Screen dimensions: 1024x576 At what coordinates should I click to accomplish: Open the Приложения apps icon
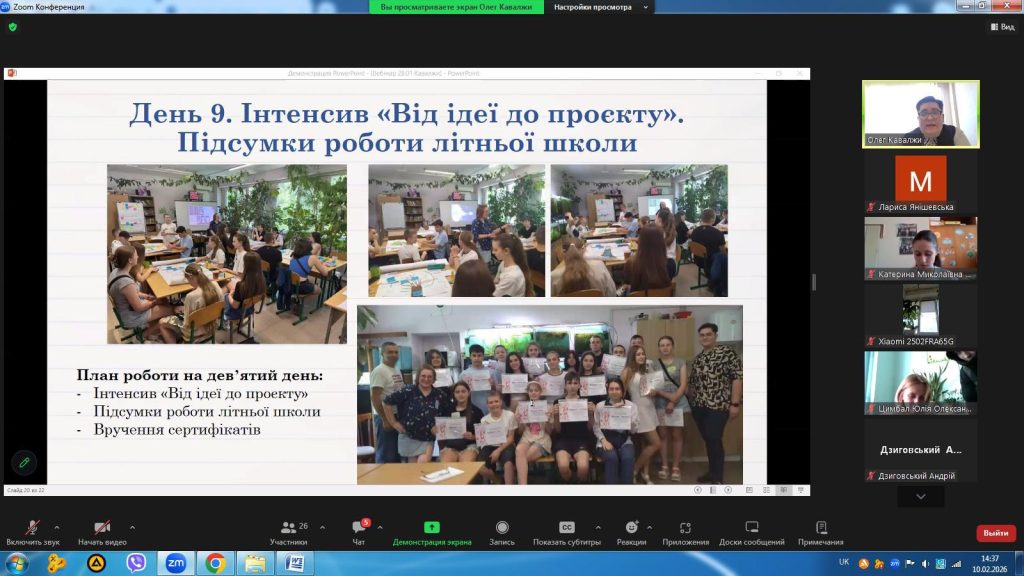685,527
